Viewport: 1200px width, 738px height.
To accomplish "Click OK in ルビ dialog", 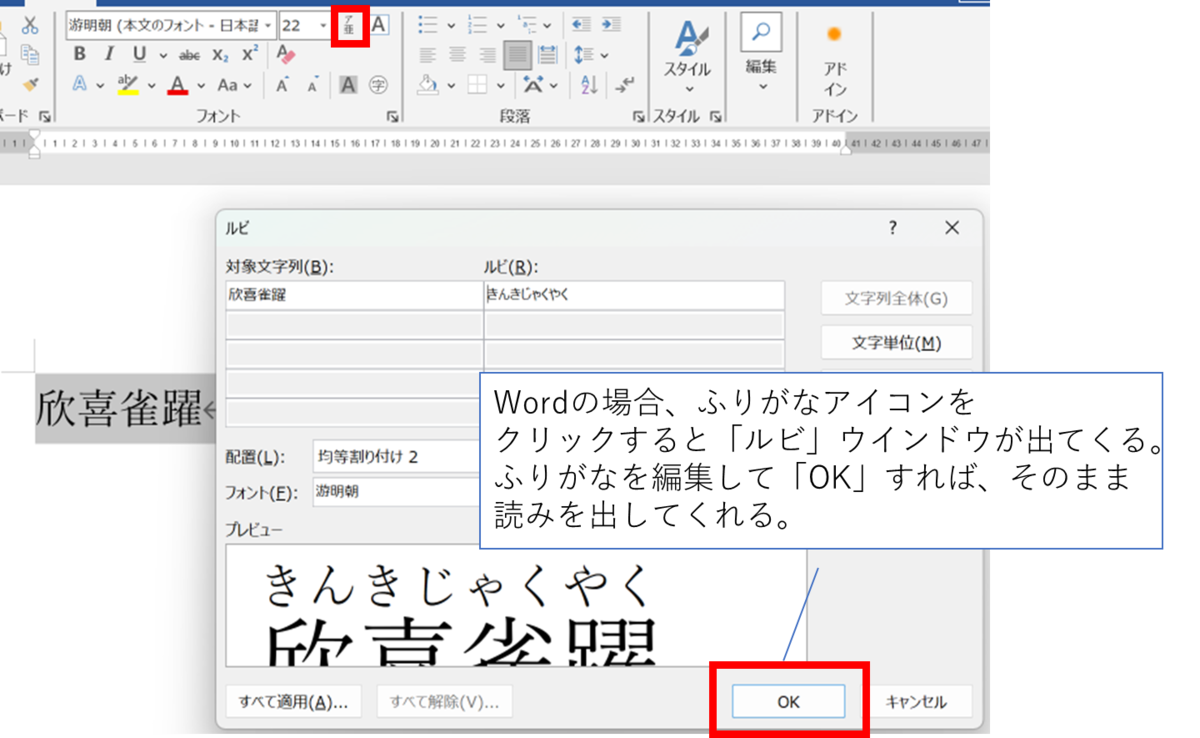I will click(x=789, y=702).
